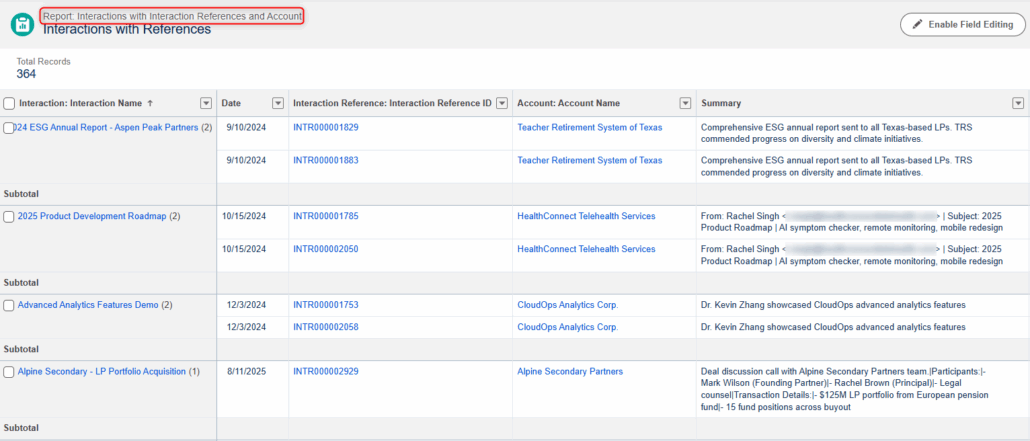Viewport: 1030px width, 441px height.
Task: Click the 12/3/2024 date in INTR000002058 row
Action: point(247,327)
